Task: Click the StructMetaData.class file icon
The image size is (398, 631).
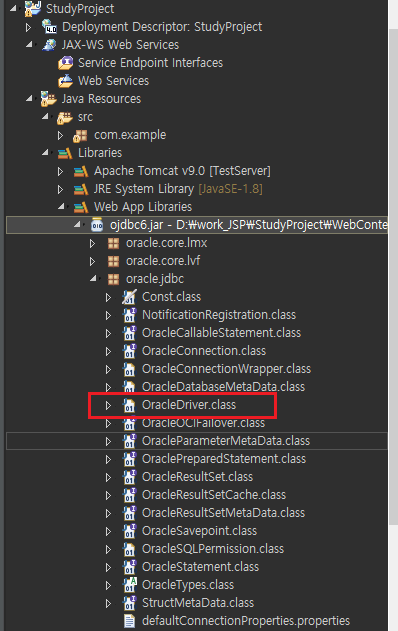Action: pos(129,603)
